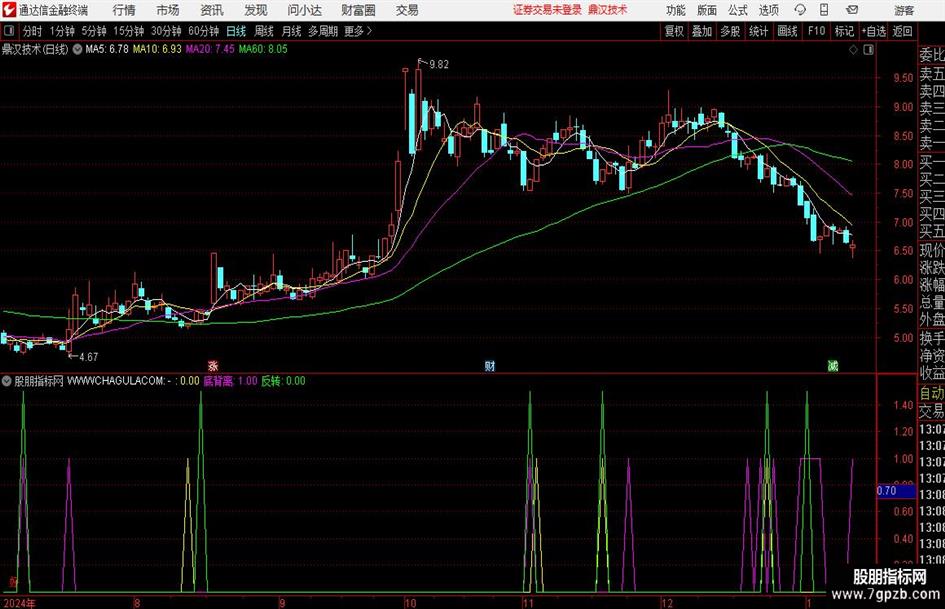
Task: Click the 2024年 date label on time axis
Action: click(x=19, y=603)
